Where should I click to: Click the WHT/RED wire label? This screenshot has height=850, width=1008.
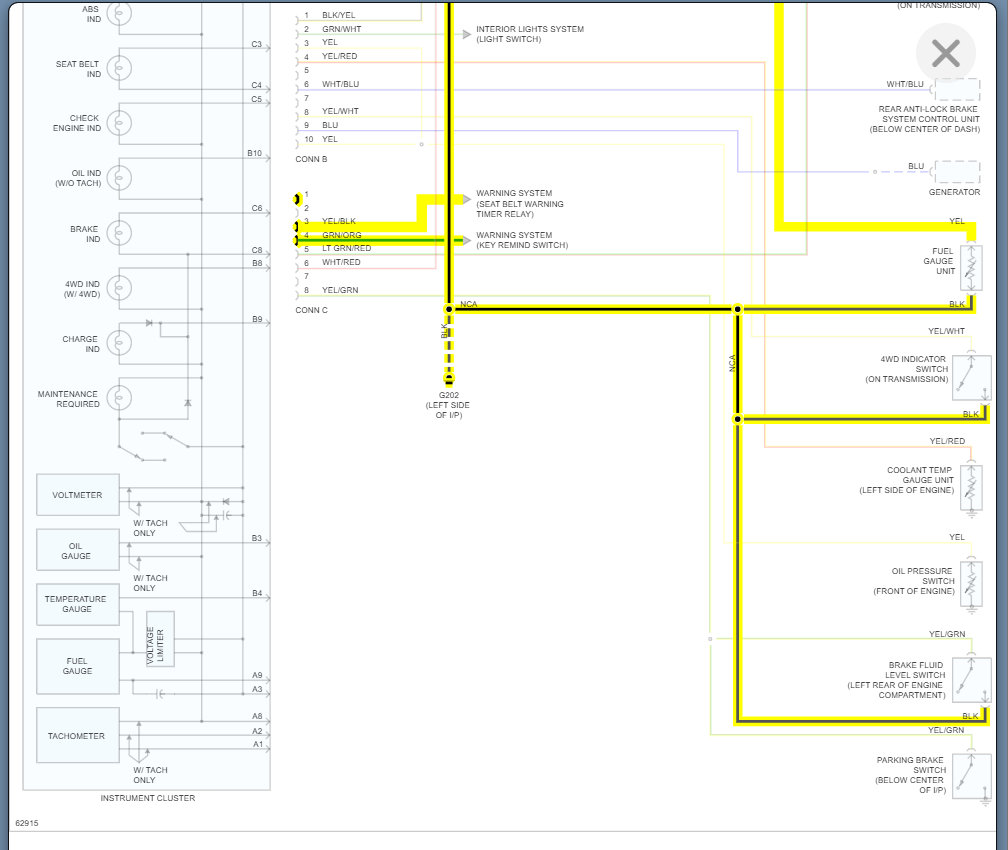point(341,262)
